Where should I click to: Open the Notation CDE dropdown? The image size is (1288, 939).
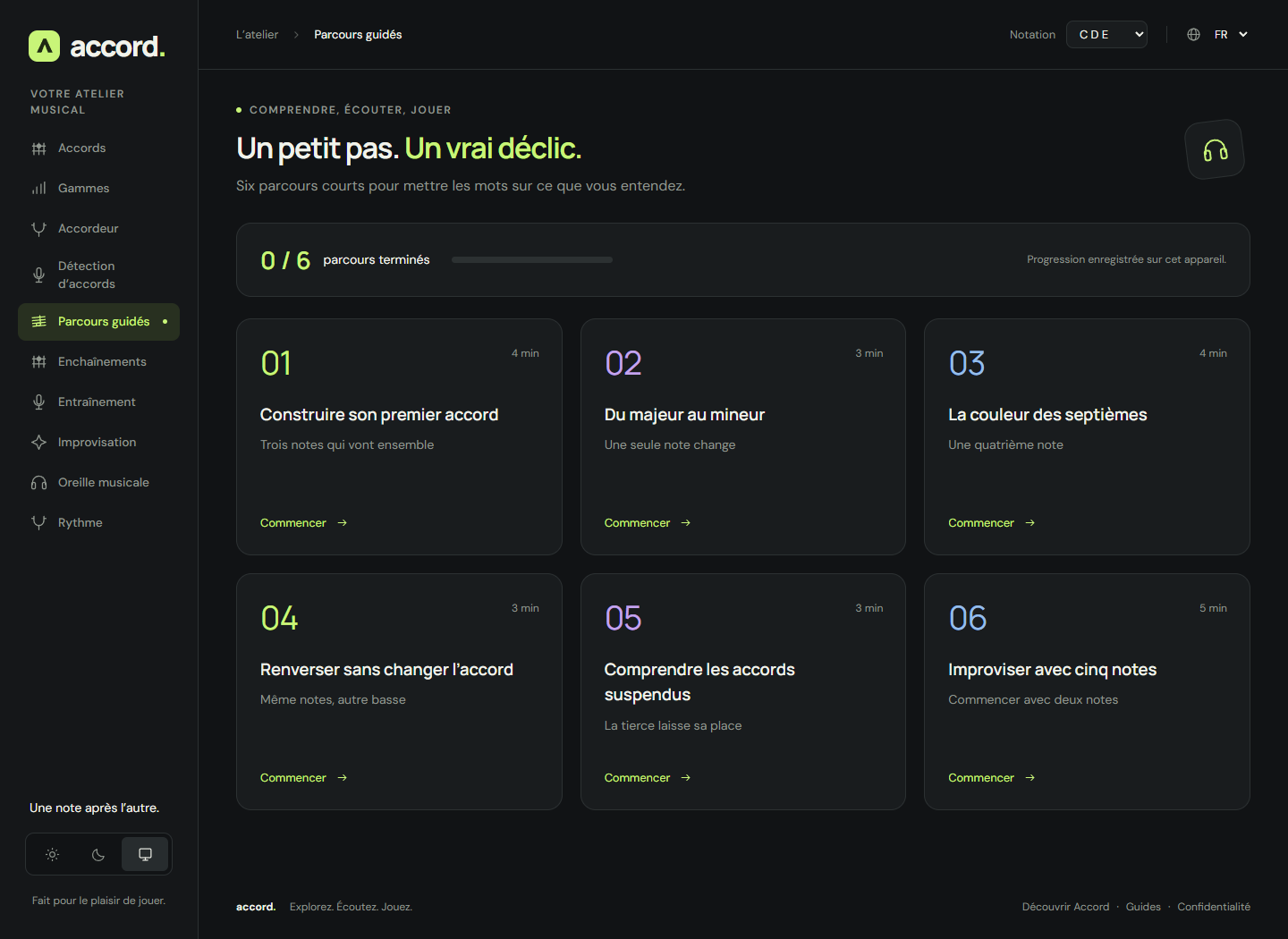[x=1106, y=35]
